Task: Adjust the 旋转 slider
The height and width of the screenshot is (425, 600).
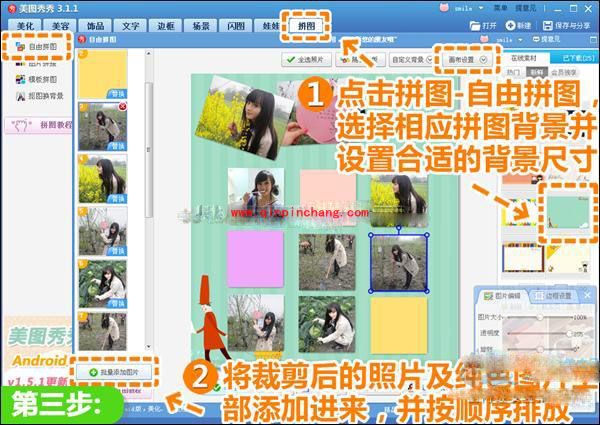Action: [x=540, y=349]
